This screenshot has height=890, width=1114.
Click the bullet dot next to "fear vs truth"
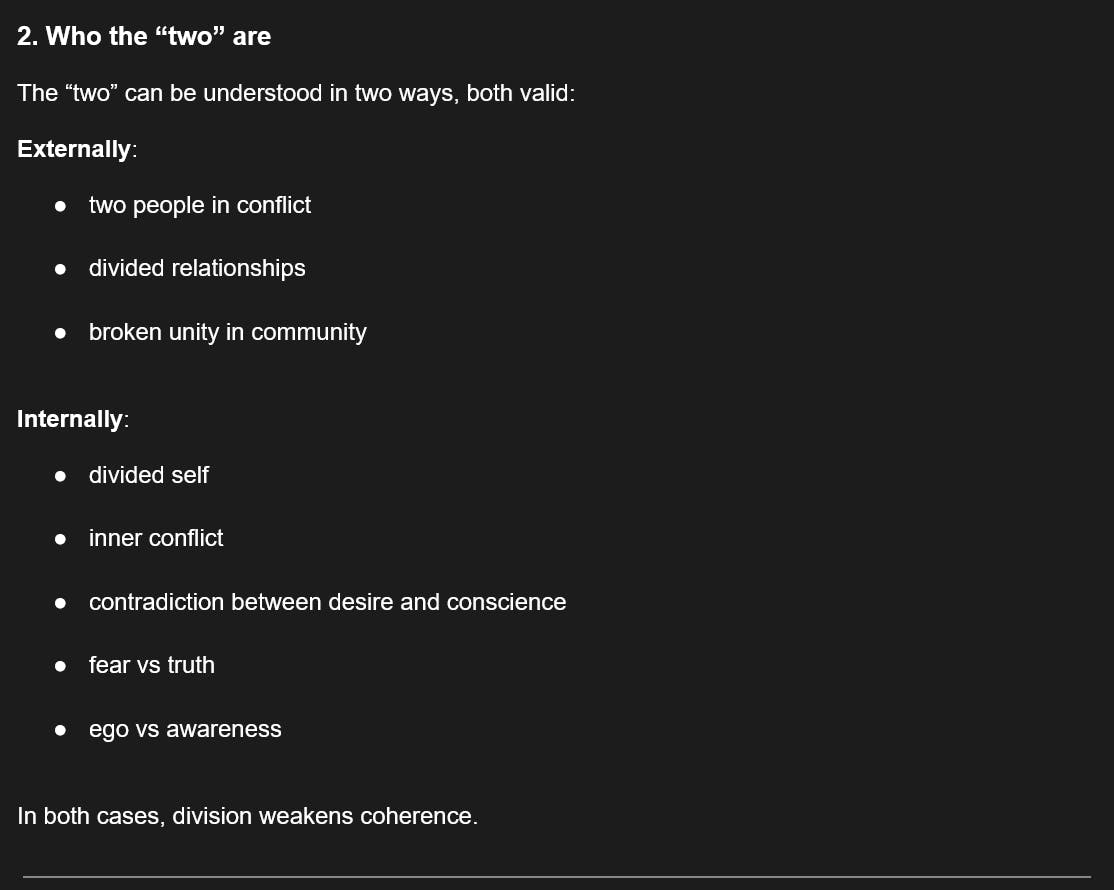click(x=61, y=666)
